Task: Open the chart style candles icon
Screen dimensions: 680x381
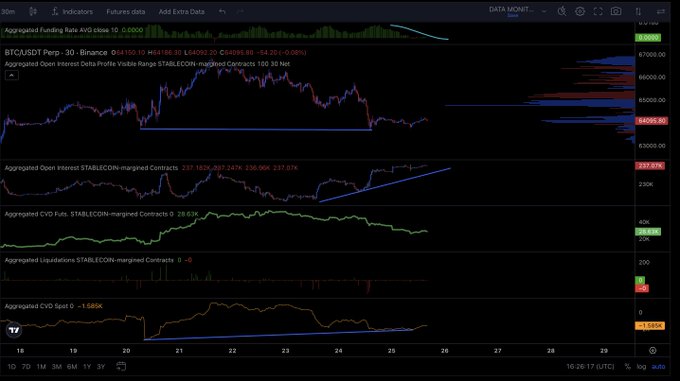Action: [x=33, y=12]
